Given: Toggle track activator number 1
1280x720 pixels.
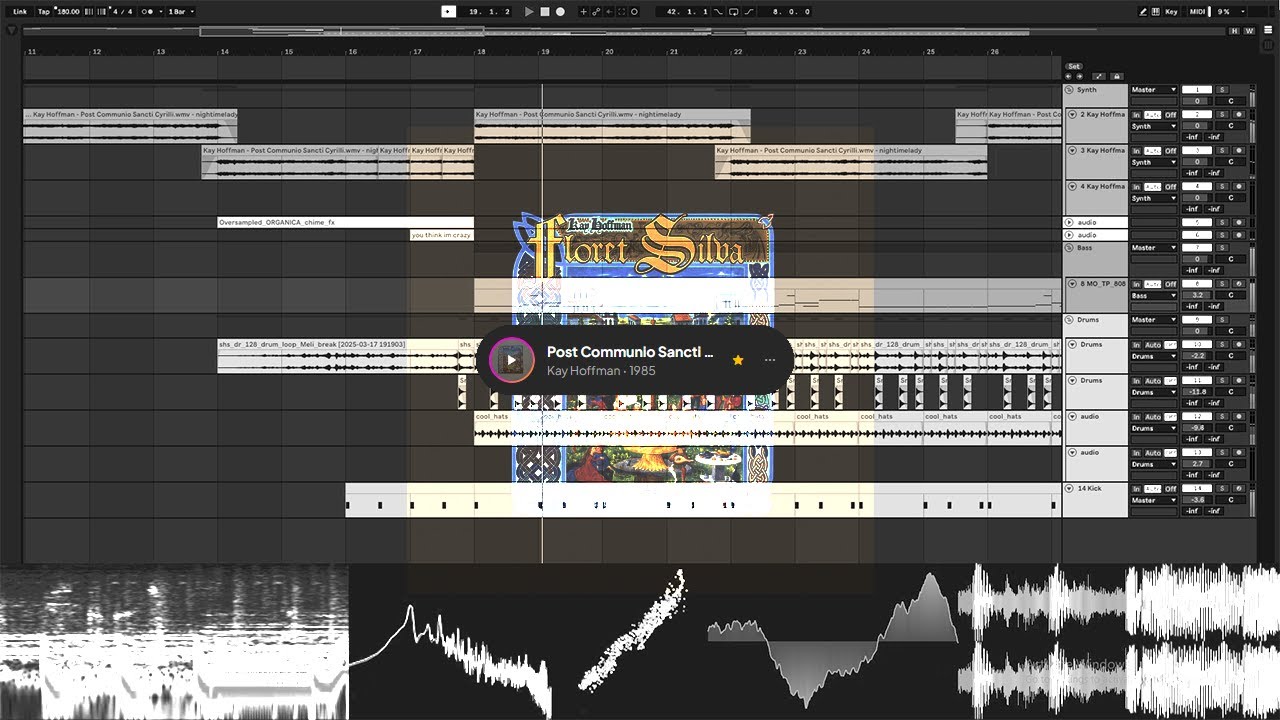Looking at the screenshot, I should 1197,90.
